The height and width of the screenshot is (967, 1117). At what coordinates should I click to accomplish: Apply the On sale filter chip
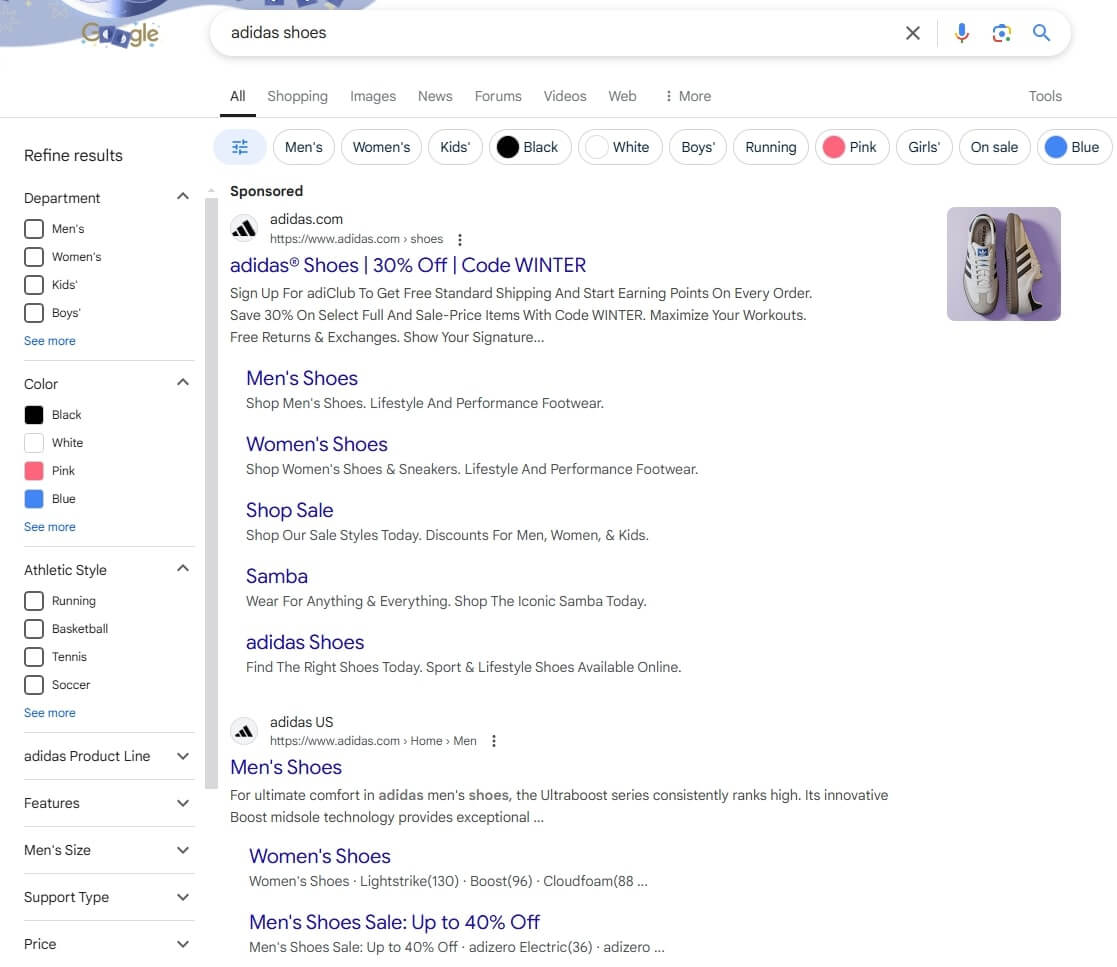[x=994, y=148]
